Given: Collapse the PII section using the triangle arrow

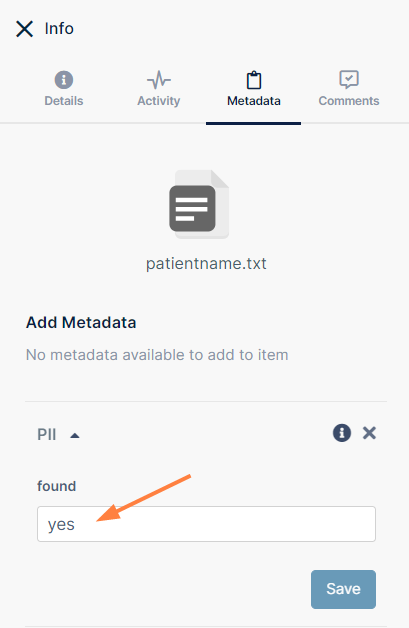Looking at the screenshot, I should point(75,436).
